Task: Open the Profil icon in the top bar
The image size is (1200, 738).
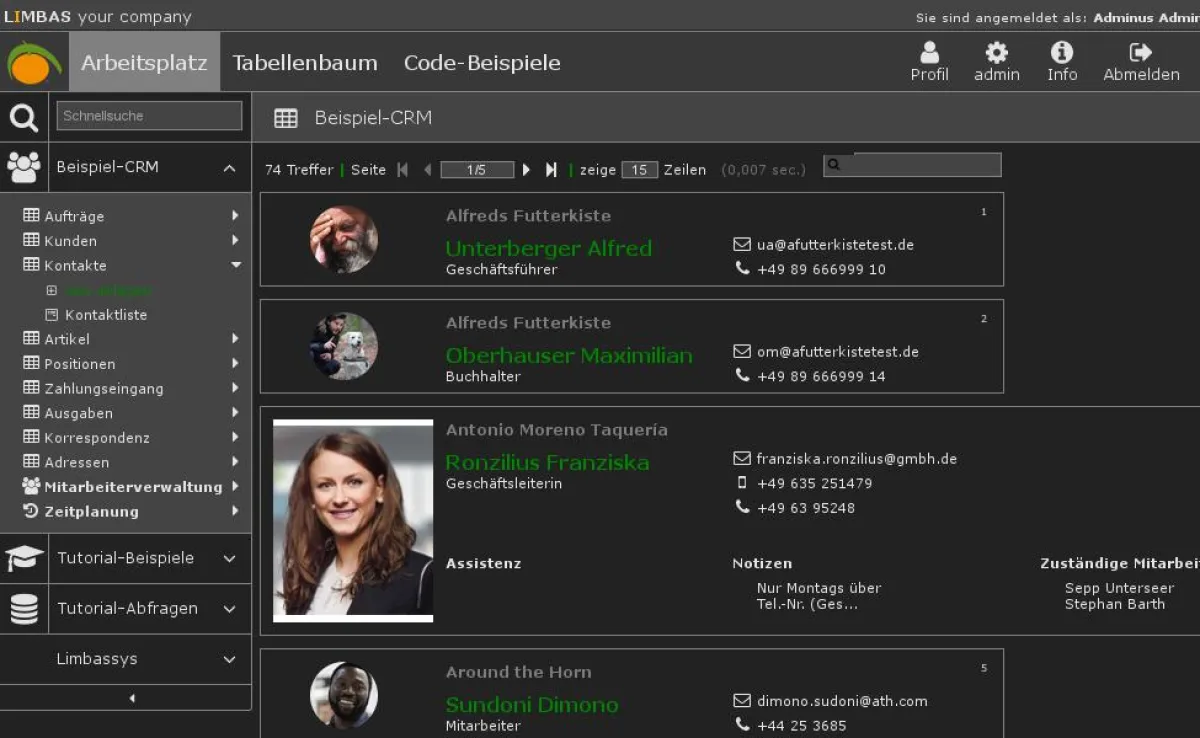Action: click(x=929, y=55)
